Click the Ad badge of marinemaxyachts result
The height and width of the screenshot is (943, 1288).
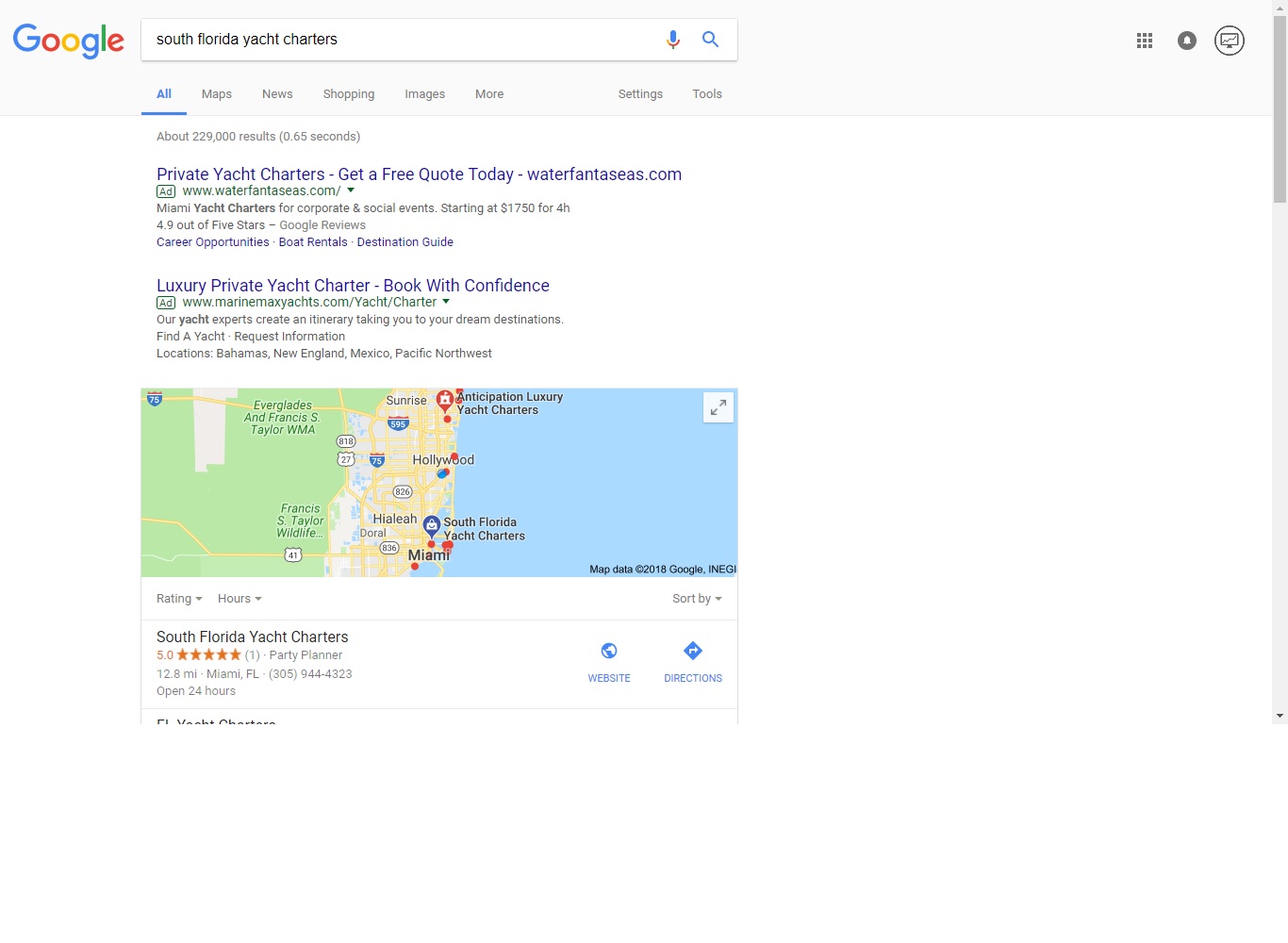coord(166,303)
